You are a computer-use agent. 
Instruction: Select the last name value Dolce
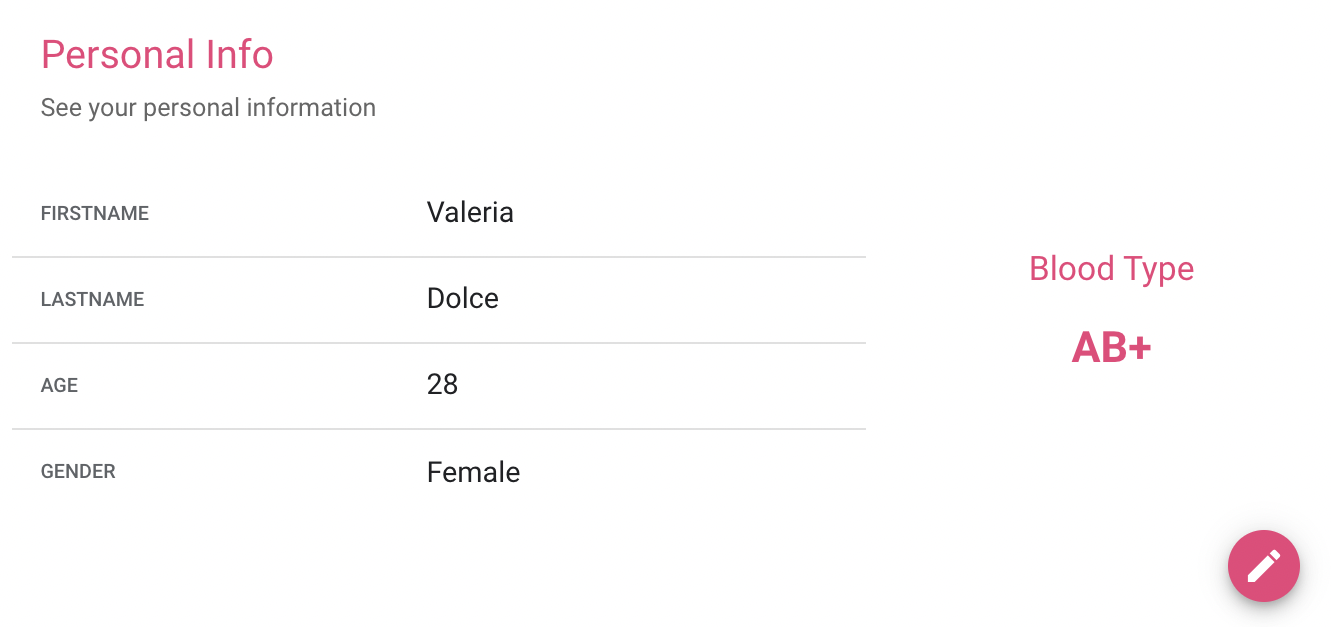[x=462, y=299]
